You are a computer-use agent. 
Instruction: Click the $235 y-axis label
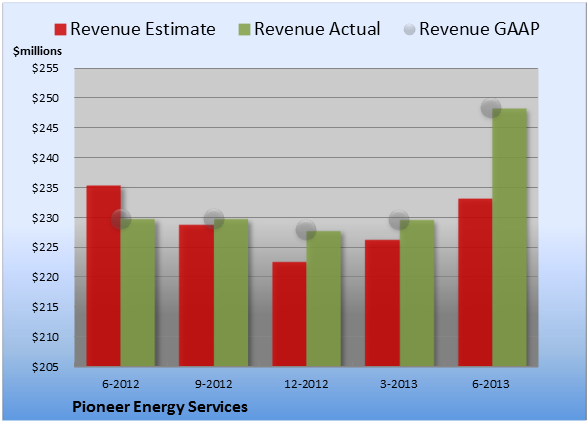pyautogui.click(x=45, y=188)
